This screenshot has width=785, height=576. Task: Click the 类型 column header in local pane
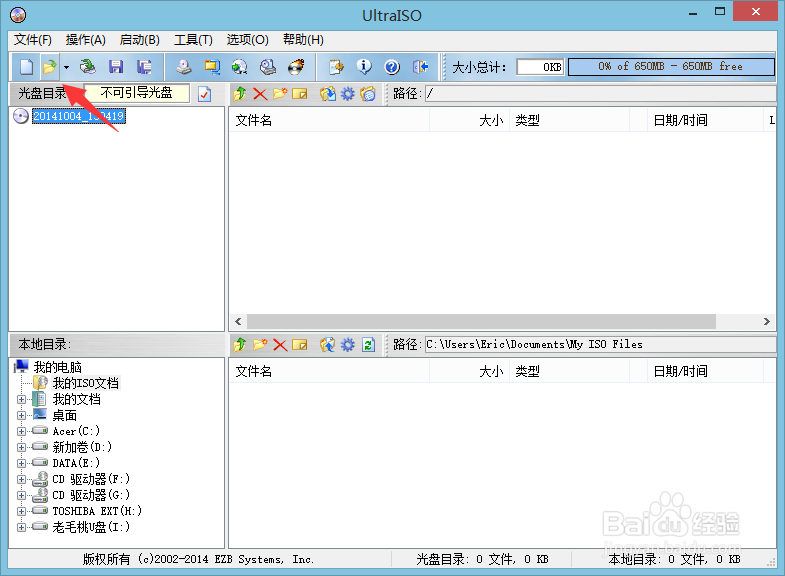569,371
